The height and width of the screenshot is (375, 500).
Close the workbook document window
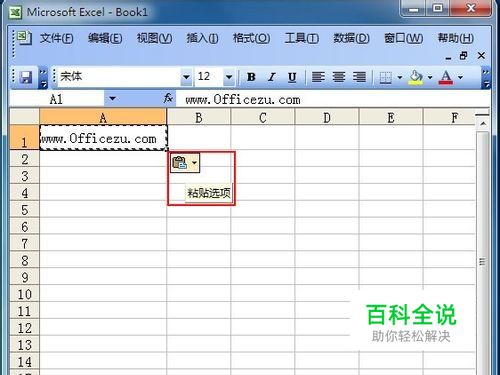coord(481,56)
